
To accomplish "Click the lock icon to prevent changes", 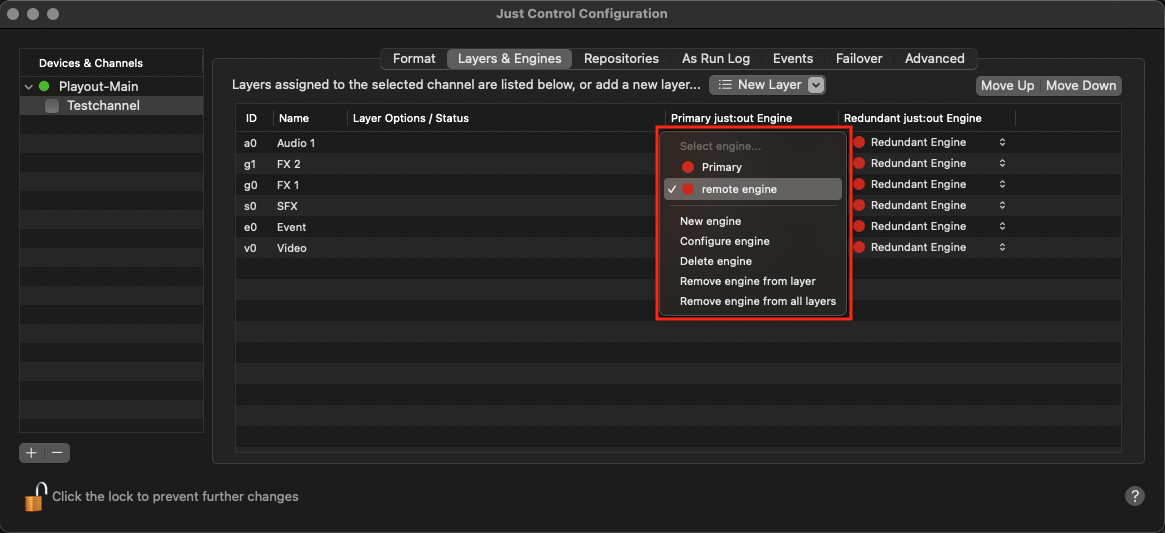I will pyautogui.click(x=36, y=497).
